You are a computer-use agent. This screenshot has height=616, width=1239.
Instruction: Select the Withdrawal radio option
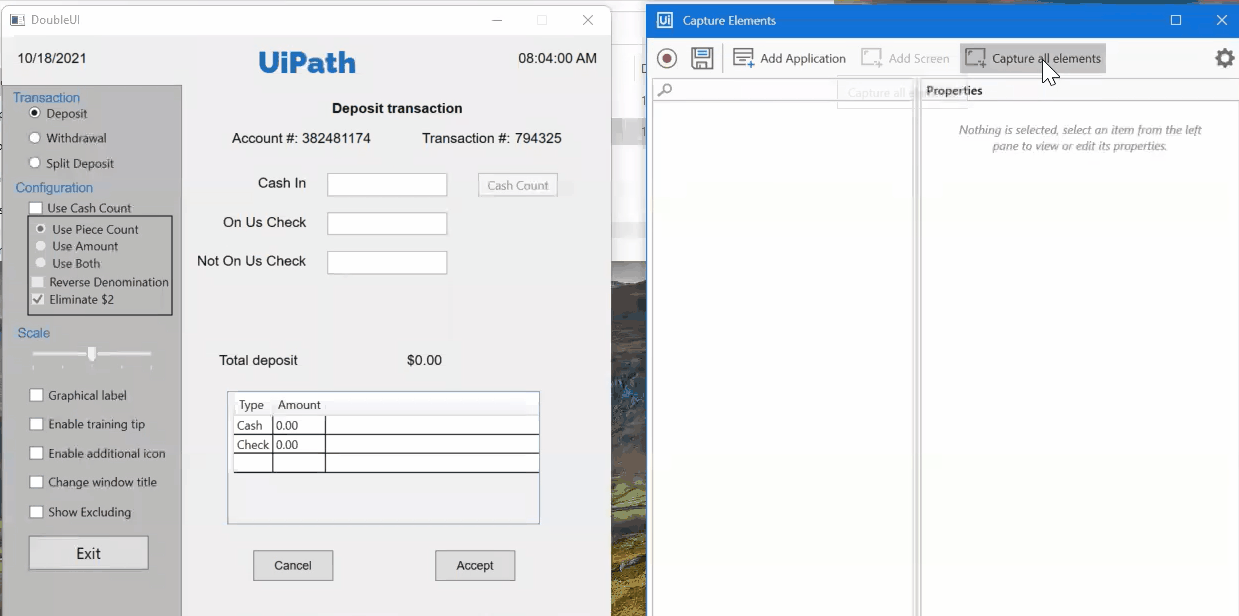pos(35,138)
